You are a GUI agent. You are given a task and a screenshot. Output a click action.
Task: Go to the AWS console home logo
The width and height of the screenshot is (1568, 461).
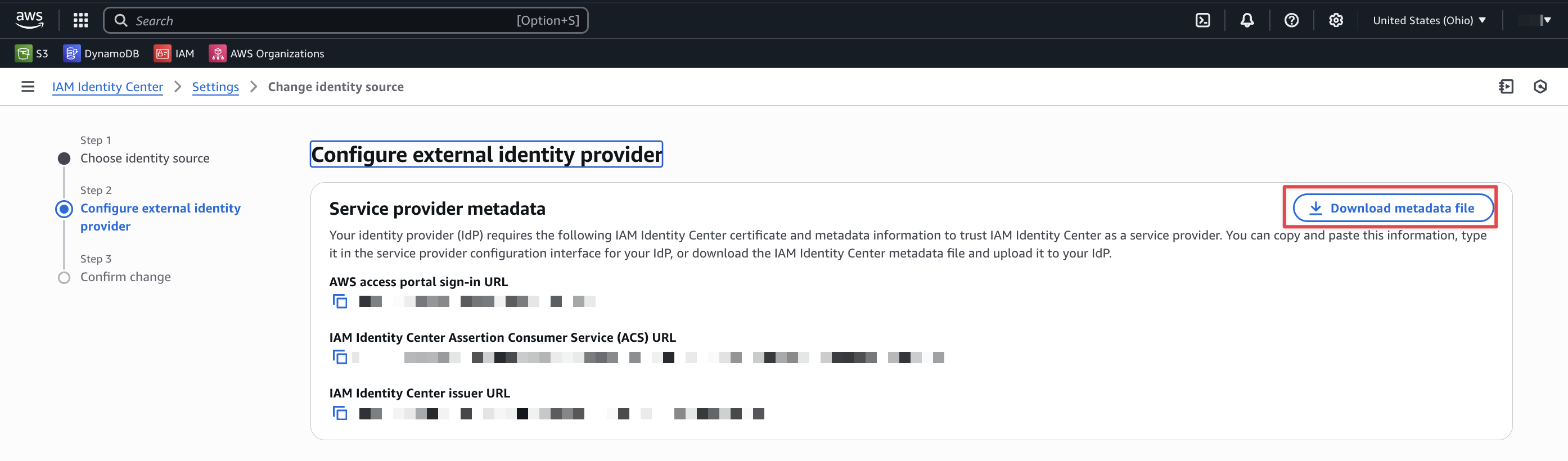pyautogui.click(x=29, y=20)
